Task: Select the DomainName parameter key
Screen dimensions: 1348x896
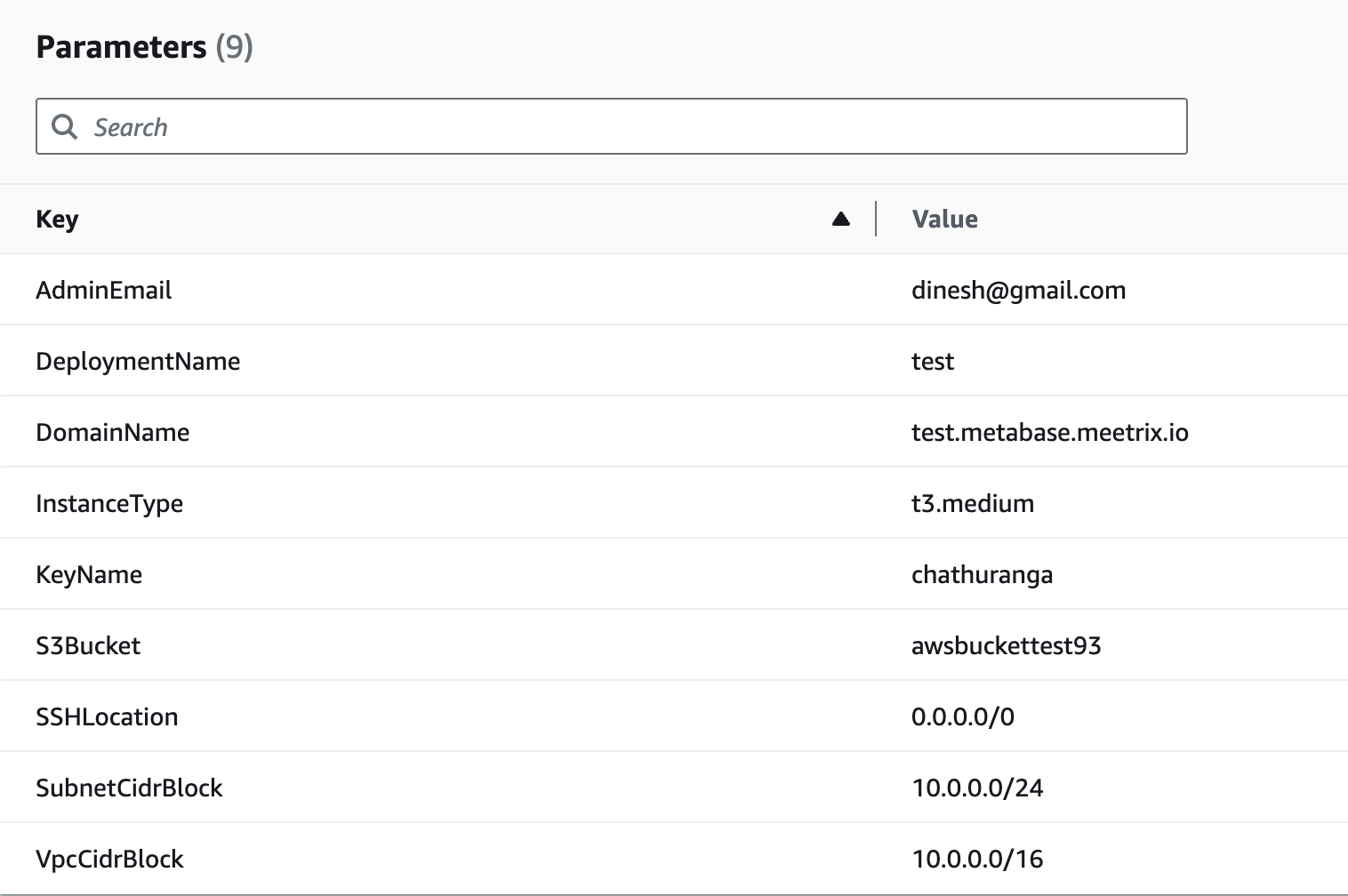Action: (113, 432)
